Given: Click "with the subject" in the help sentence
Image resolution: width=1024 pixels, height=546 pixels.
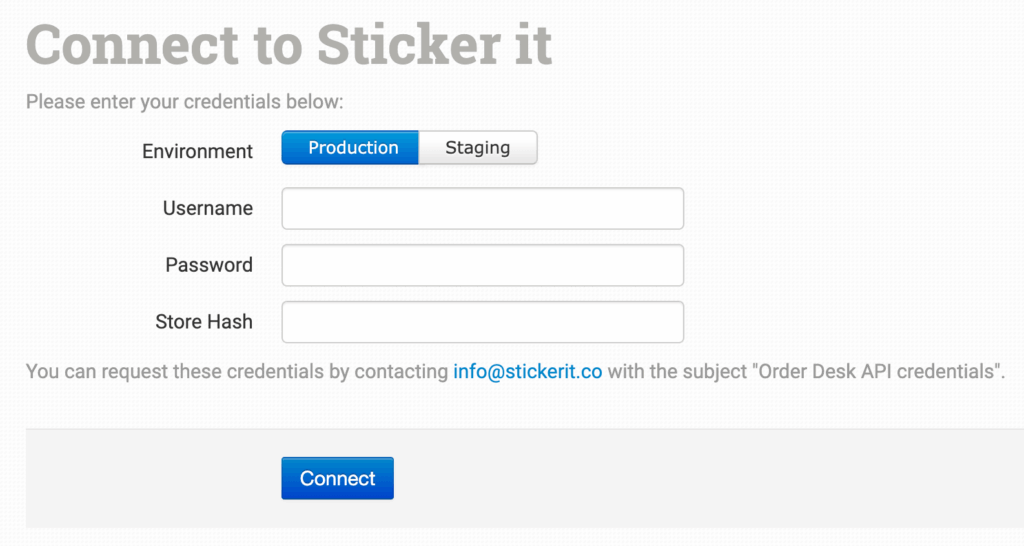Looking at the screenshot, I should click(x=676, y=371).
